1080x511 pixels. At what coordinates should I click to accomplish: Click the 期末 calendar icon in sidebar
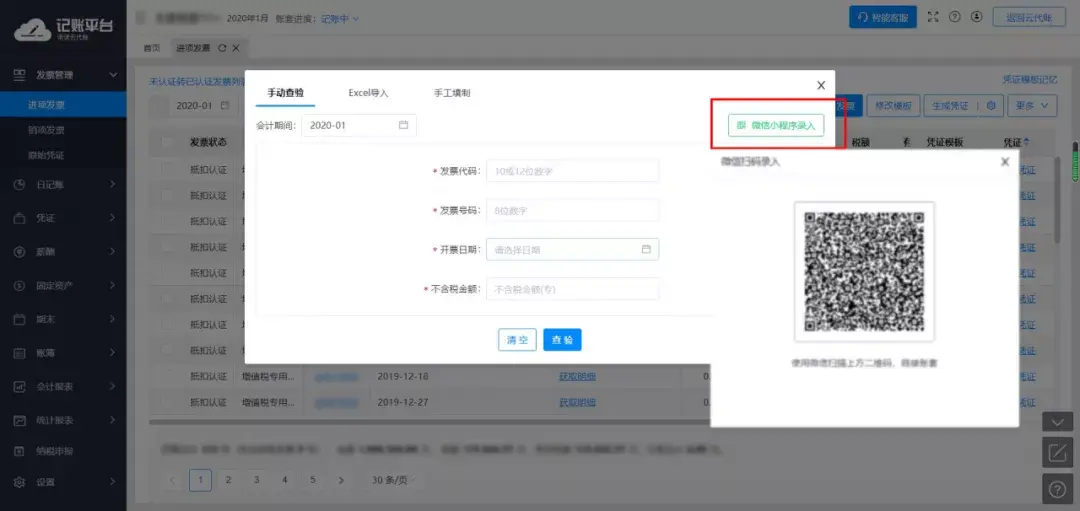coord(20,320)
